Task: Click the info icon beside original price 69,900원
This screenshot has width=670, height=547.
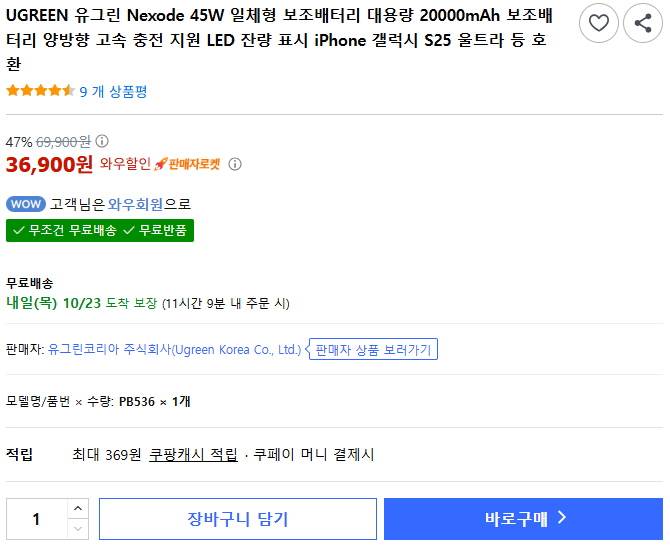Action: [x=102, y=142]
